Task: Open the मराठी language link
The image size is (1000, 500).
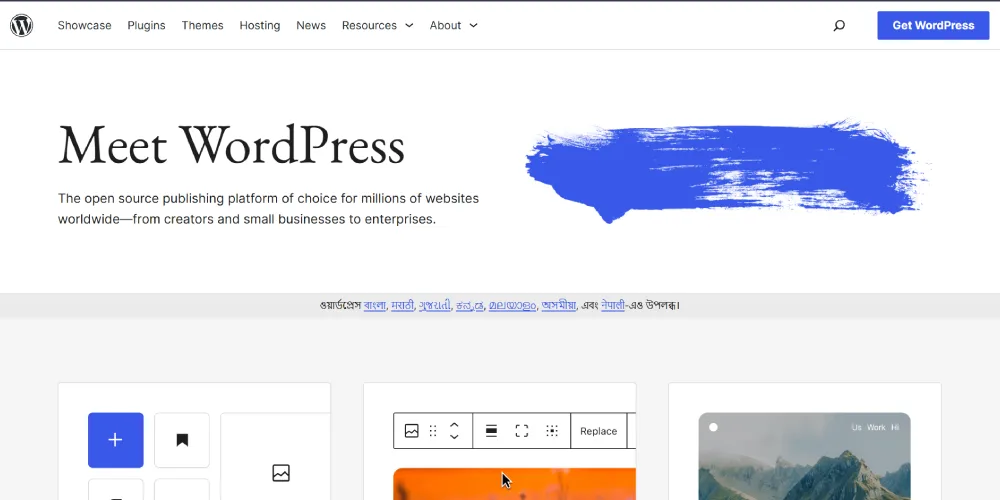Action: point(402,305)
